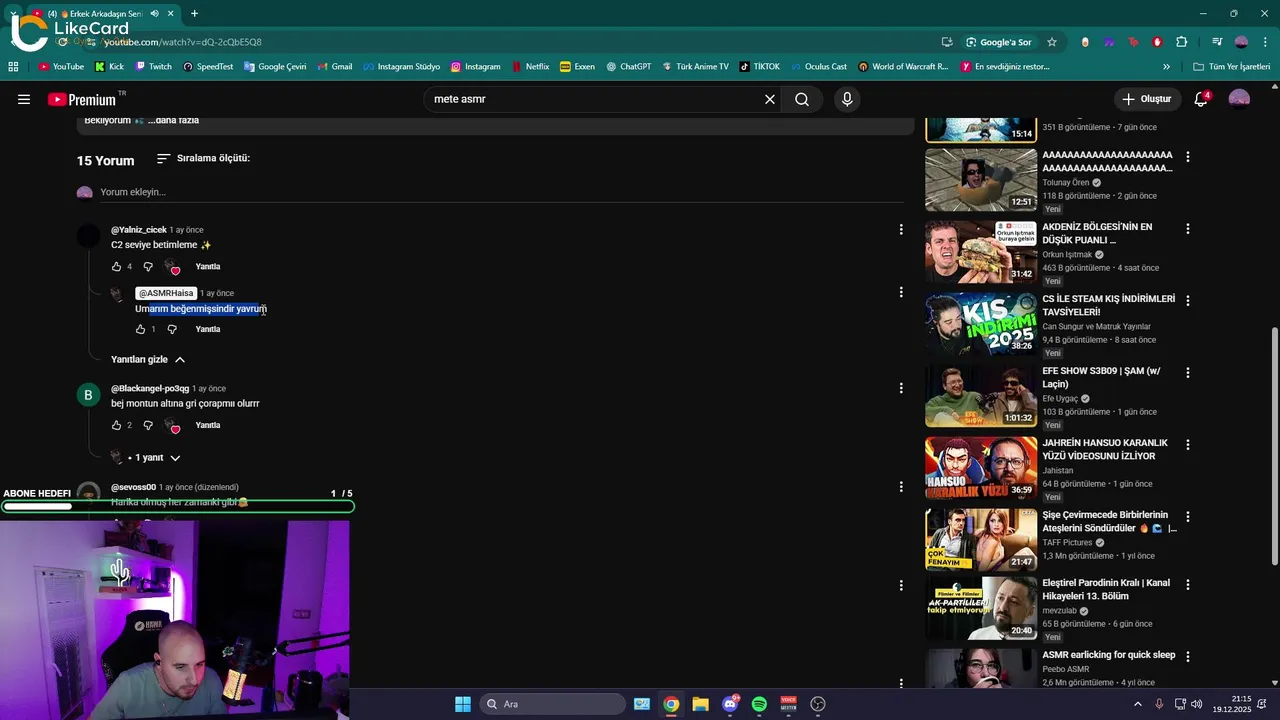Image resolution: width=1280 pixels, height=720 pixels.
Task: Open the 'Tüm Yer İşaretleri' bookmarks folder
Action: point(1232,67)
